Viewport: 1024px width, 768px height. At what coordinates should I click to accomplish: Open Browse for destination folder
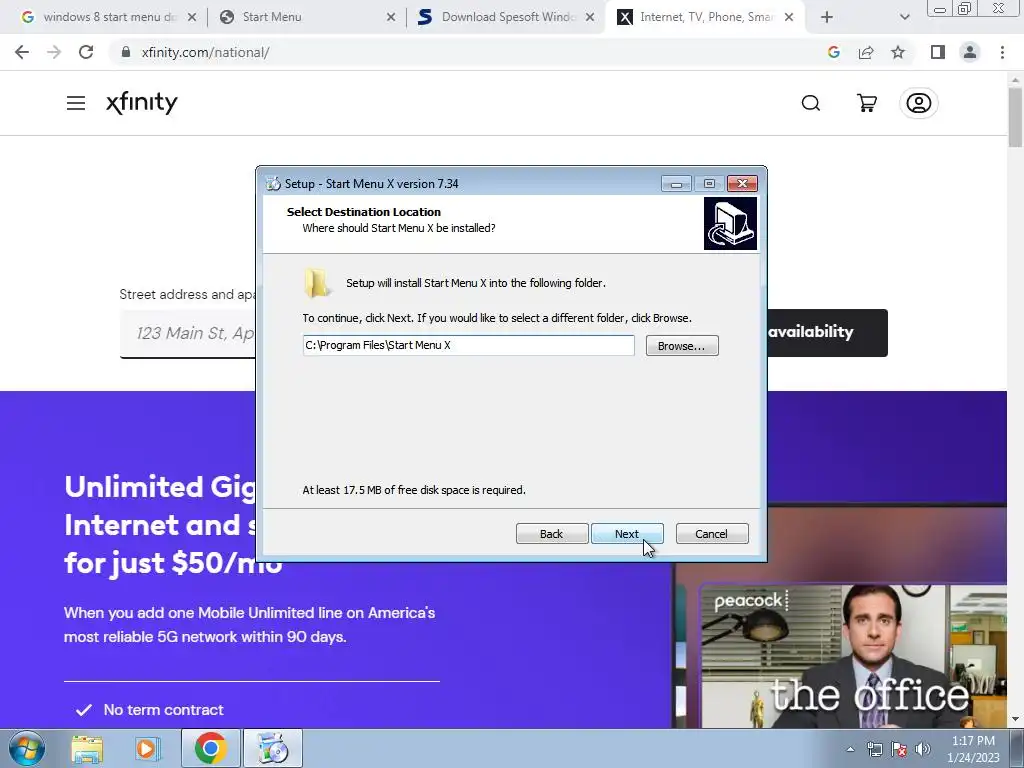682,345
